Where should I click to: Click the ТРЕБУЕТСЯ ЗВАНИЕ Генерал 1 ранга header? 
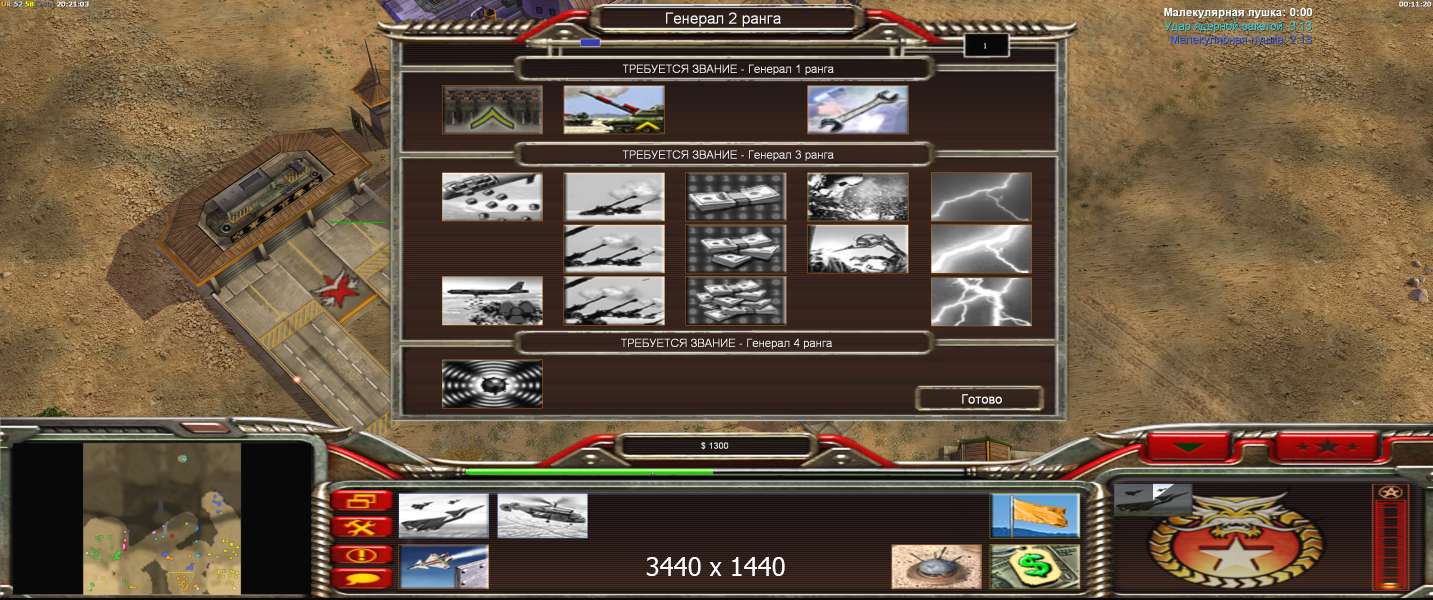[727, 69]
